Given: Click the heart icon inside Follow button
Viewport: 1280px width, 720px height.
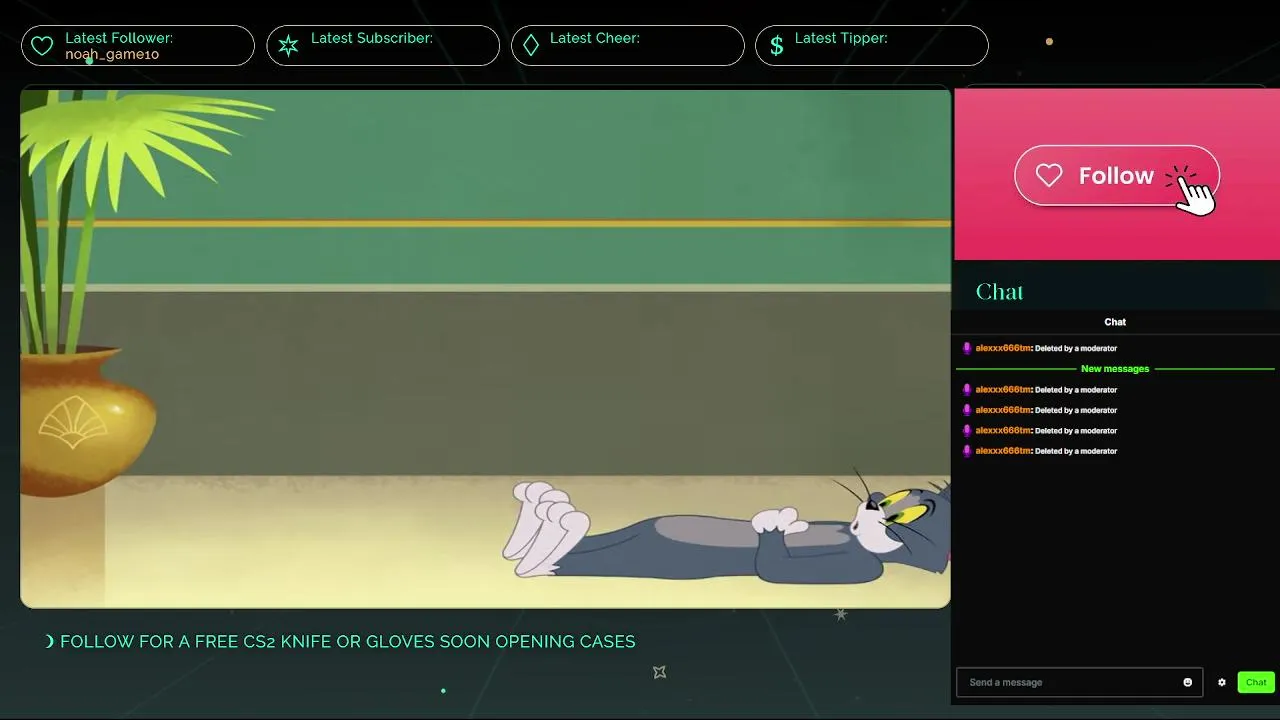Looking at the screenshot, I should pyautogui.click(x=1049, y=176).
